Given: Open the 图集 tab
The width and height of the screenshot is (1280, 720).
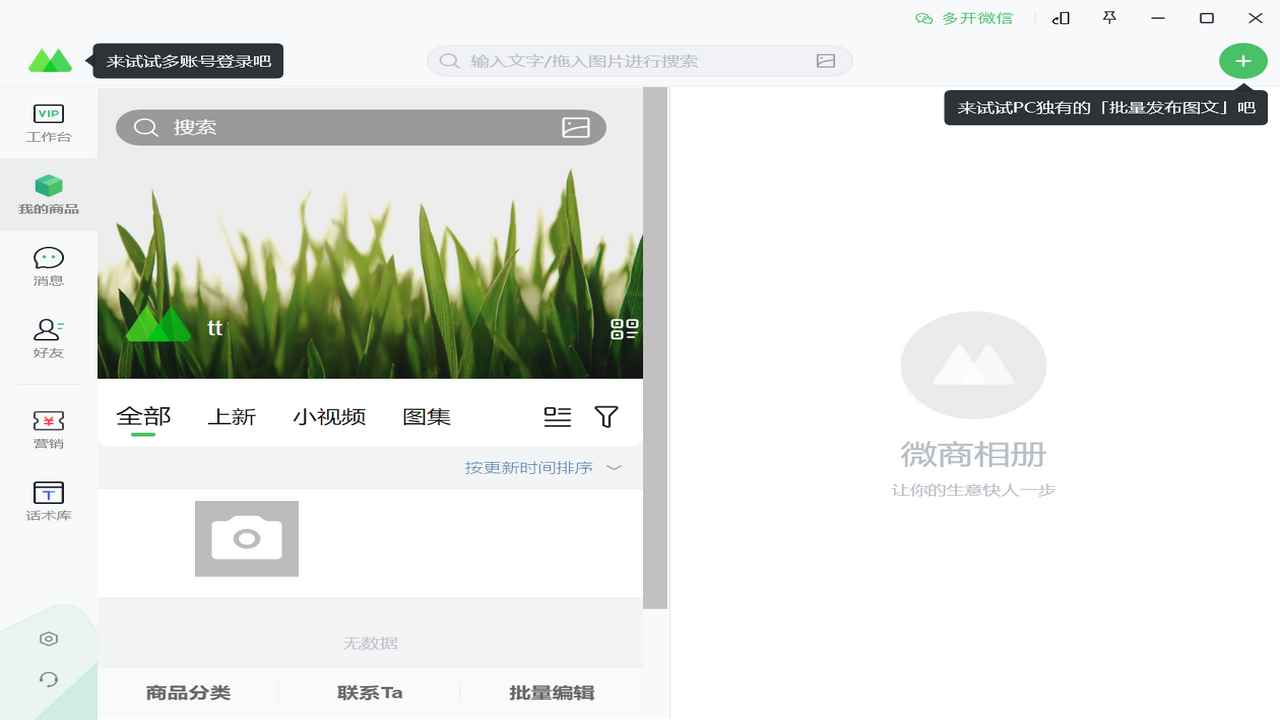Looking at the screenshot, I should 426,416.
